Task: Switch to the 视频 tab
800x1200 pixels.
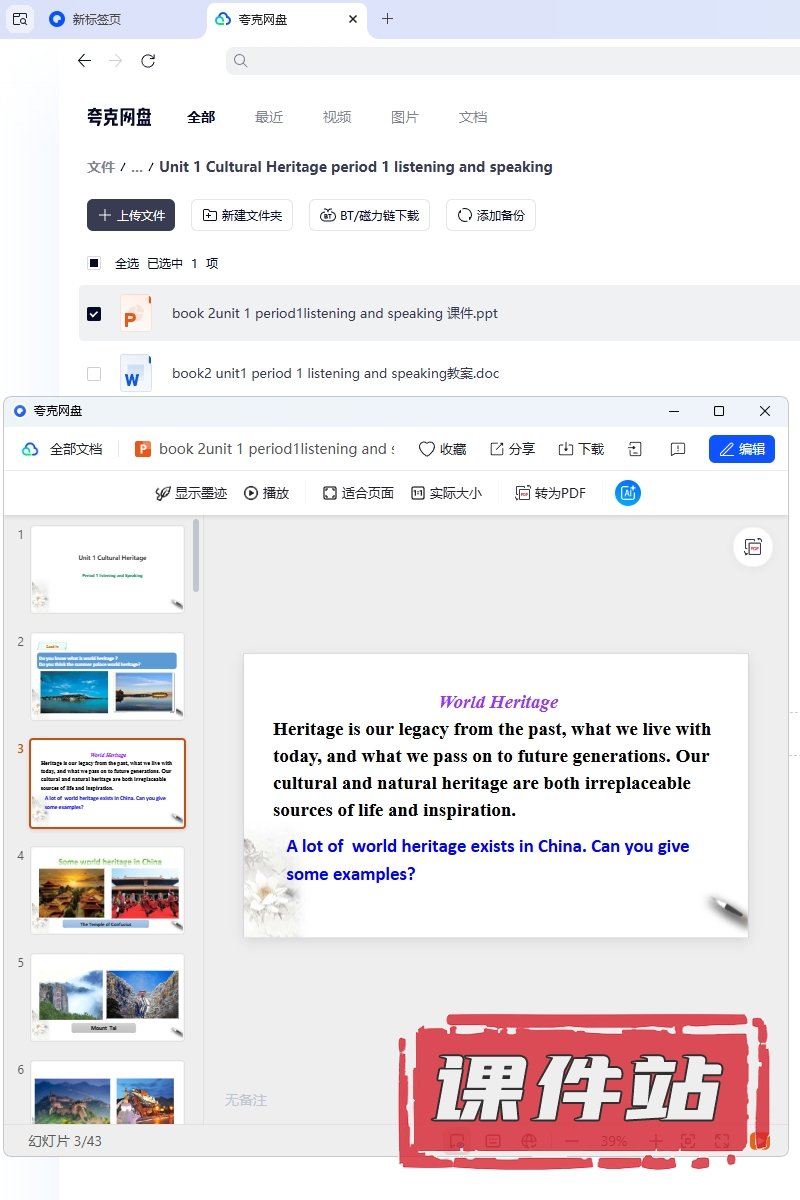Action: 337,117
